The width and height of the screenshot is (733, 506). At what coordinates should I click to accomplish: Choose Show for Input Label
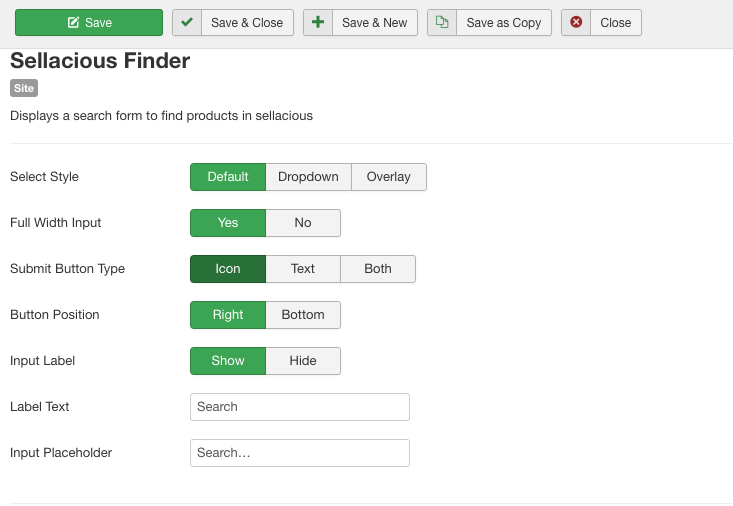pos(228,361)
